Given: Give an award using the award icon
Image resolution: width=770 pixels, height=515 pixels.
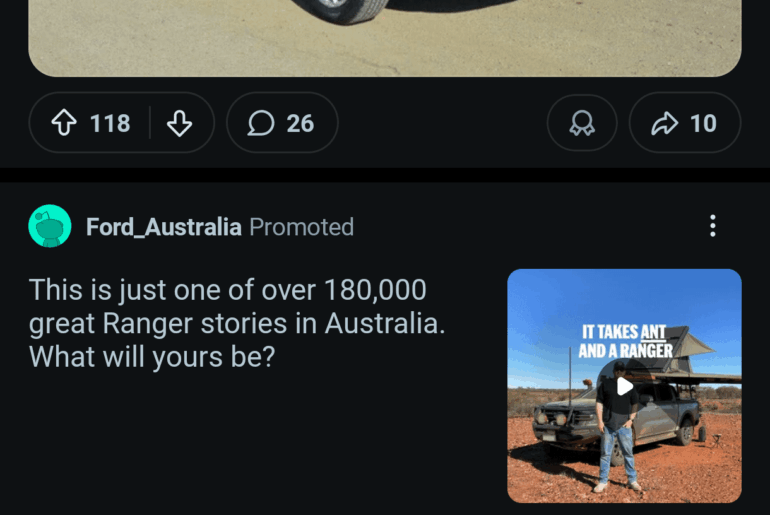Looking at the screenshot, I should (582, 123).
